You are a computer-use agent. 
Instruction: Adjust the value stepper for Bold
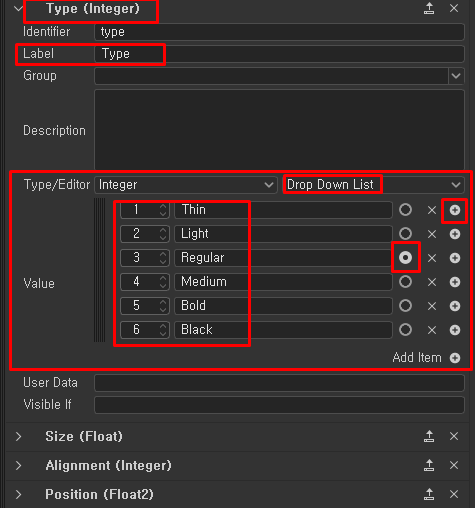[163, 306]
